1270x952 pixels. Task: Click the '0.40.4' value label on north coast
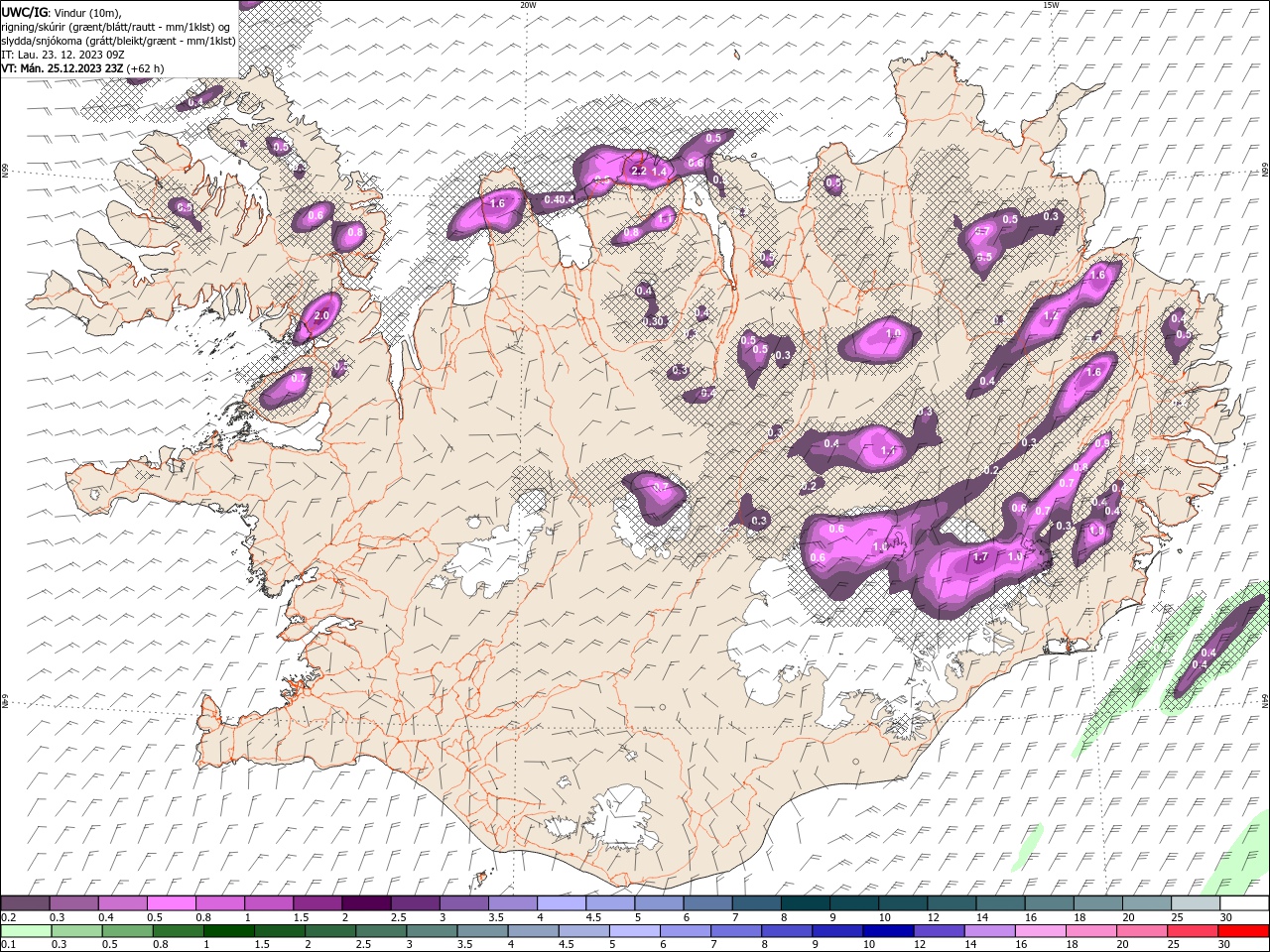pos(560,199)
